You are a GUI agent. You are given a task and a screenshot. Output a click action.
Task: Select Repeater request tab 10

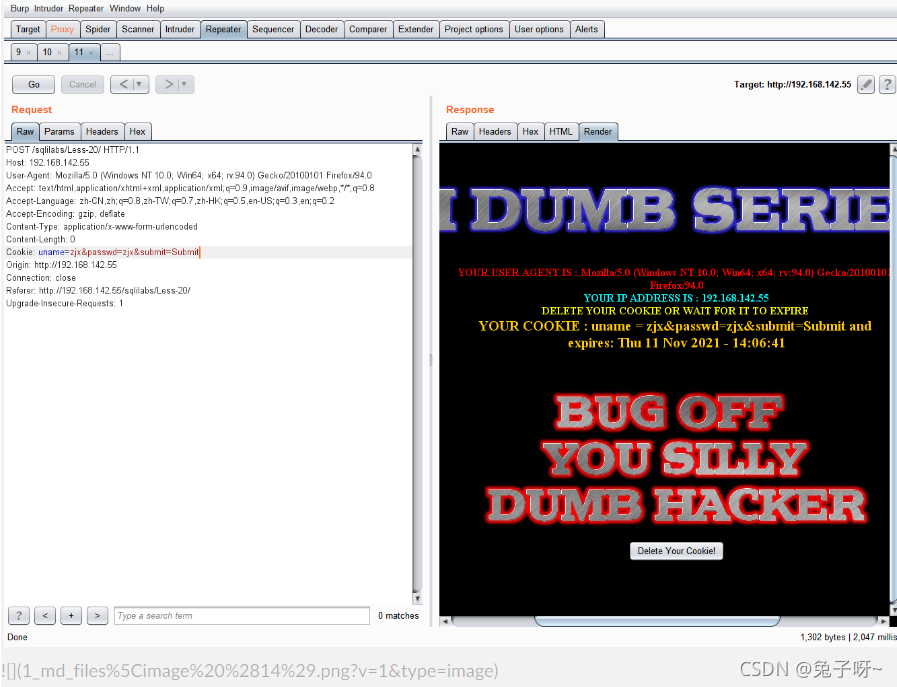click(47, 52)
